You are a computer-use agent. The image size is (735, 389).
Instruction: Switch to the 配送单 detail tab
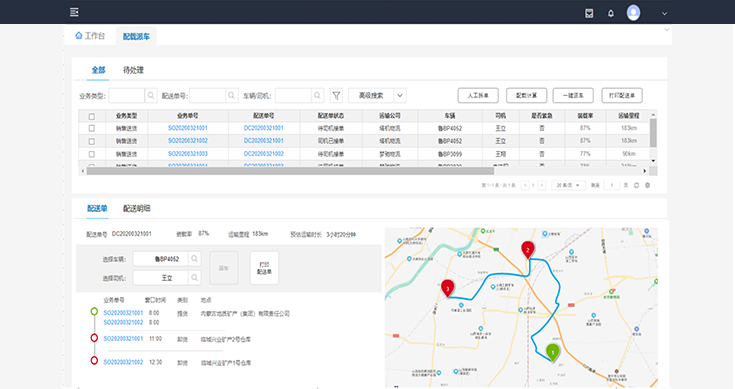98,209
